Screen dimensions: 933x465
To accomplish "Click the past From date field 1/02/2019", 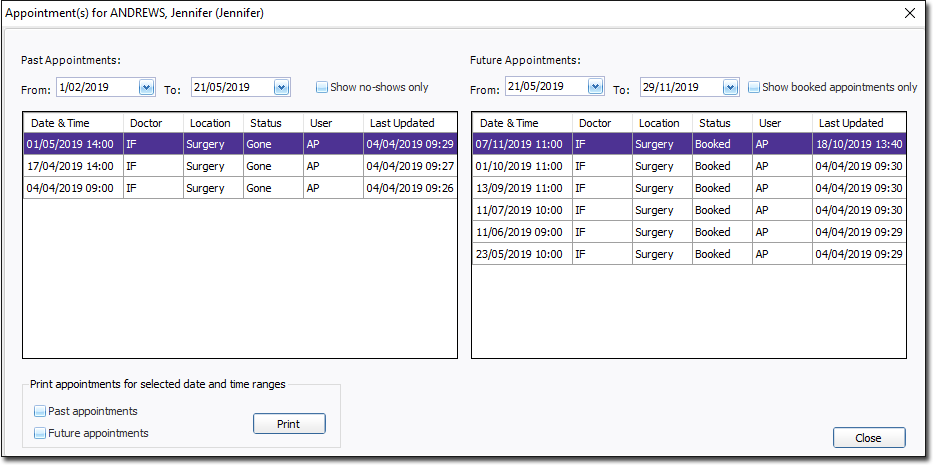I will [96, 88].
